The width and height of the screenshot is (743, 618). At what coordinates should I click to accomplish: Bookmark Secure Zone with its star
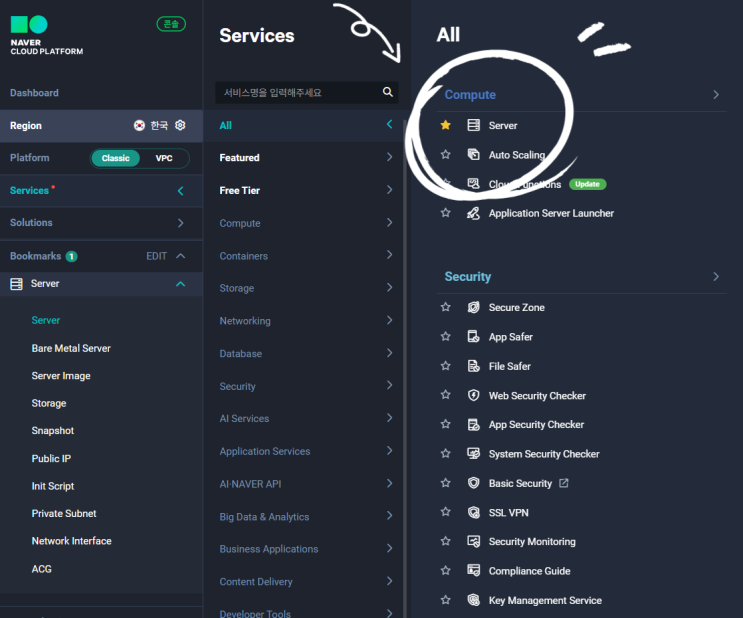(445, 307)
